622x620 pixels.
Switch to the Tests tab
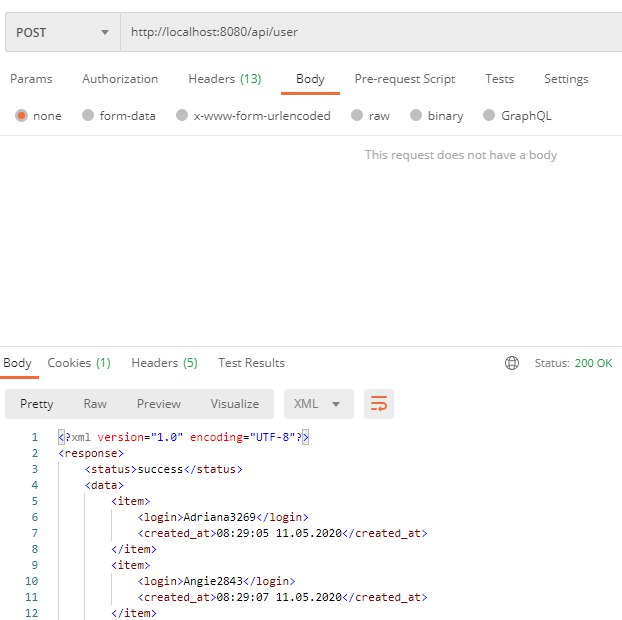499,79
